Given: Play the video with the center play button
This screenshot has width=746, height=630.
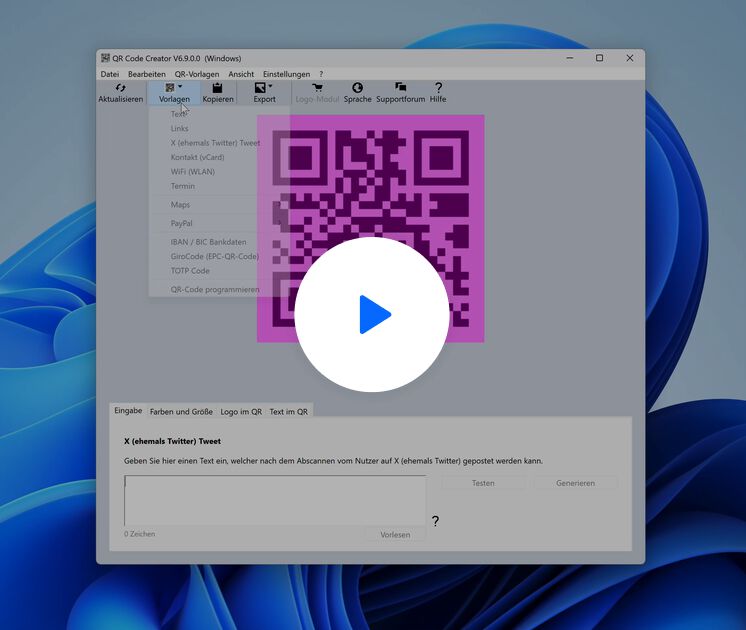Looking at the screenshot, I should 372,315.
